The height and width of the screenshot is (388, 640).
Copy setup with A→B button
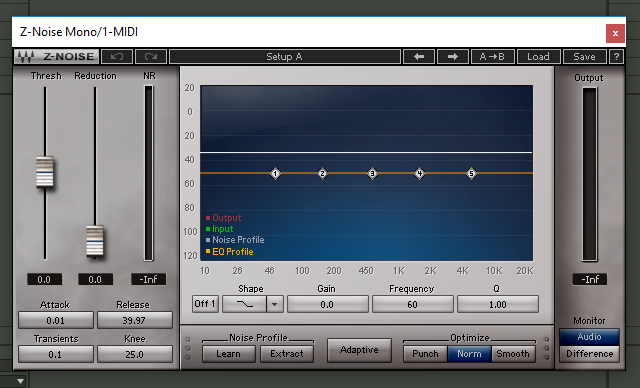coord(492,57)
